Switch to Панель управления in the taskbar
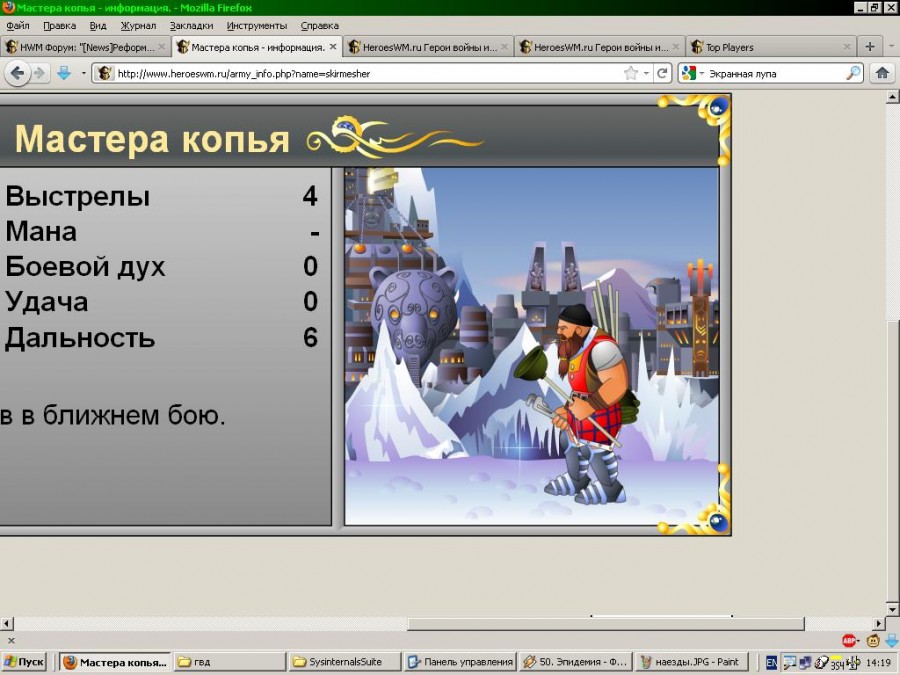This screenshot has width=900, height=675. [460, 662]
